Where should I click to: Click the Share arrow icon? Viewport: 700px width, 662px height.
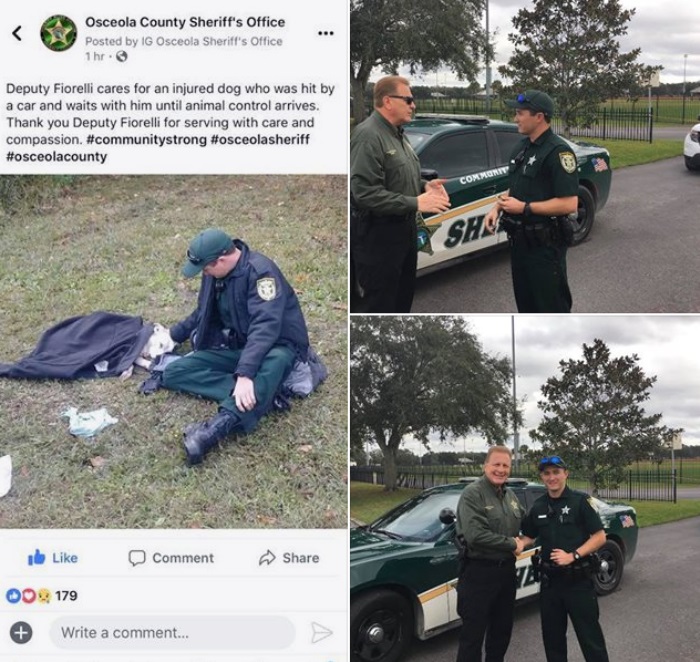click(x=267, y=558)
